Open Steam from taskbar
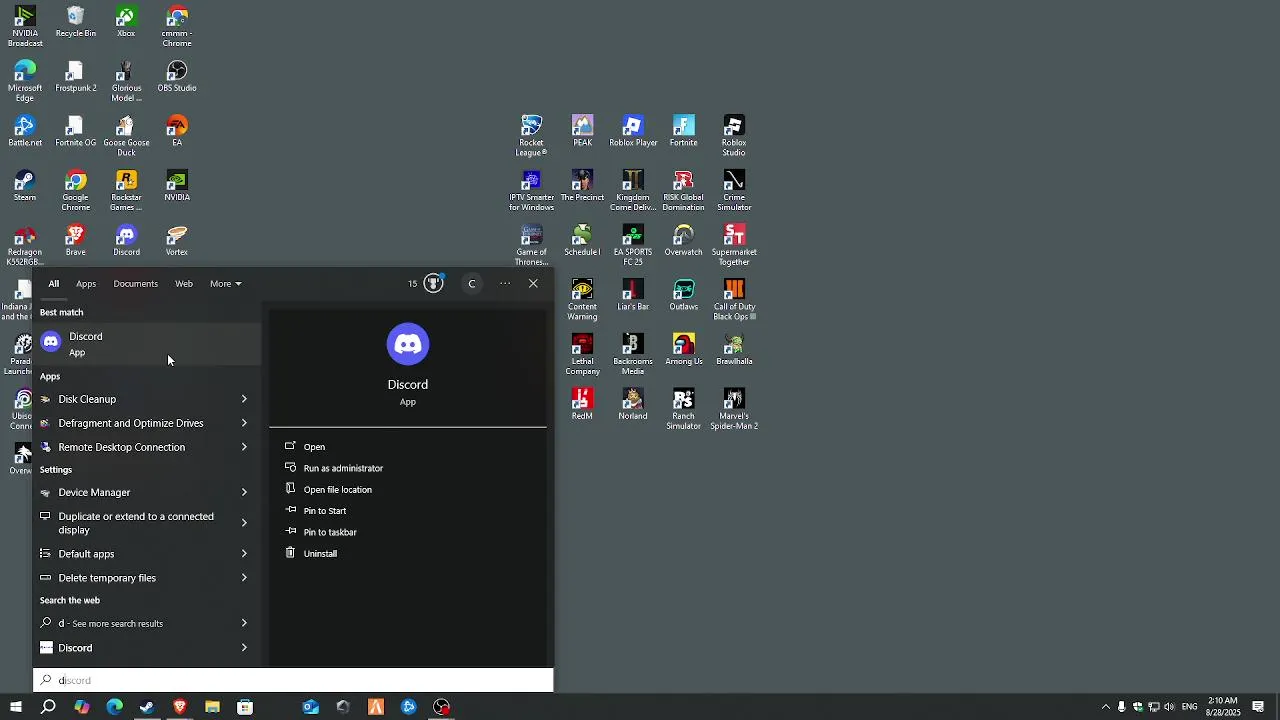The height and width of the screenshot is (720, 1280). pos(147,707)
